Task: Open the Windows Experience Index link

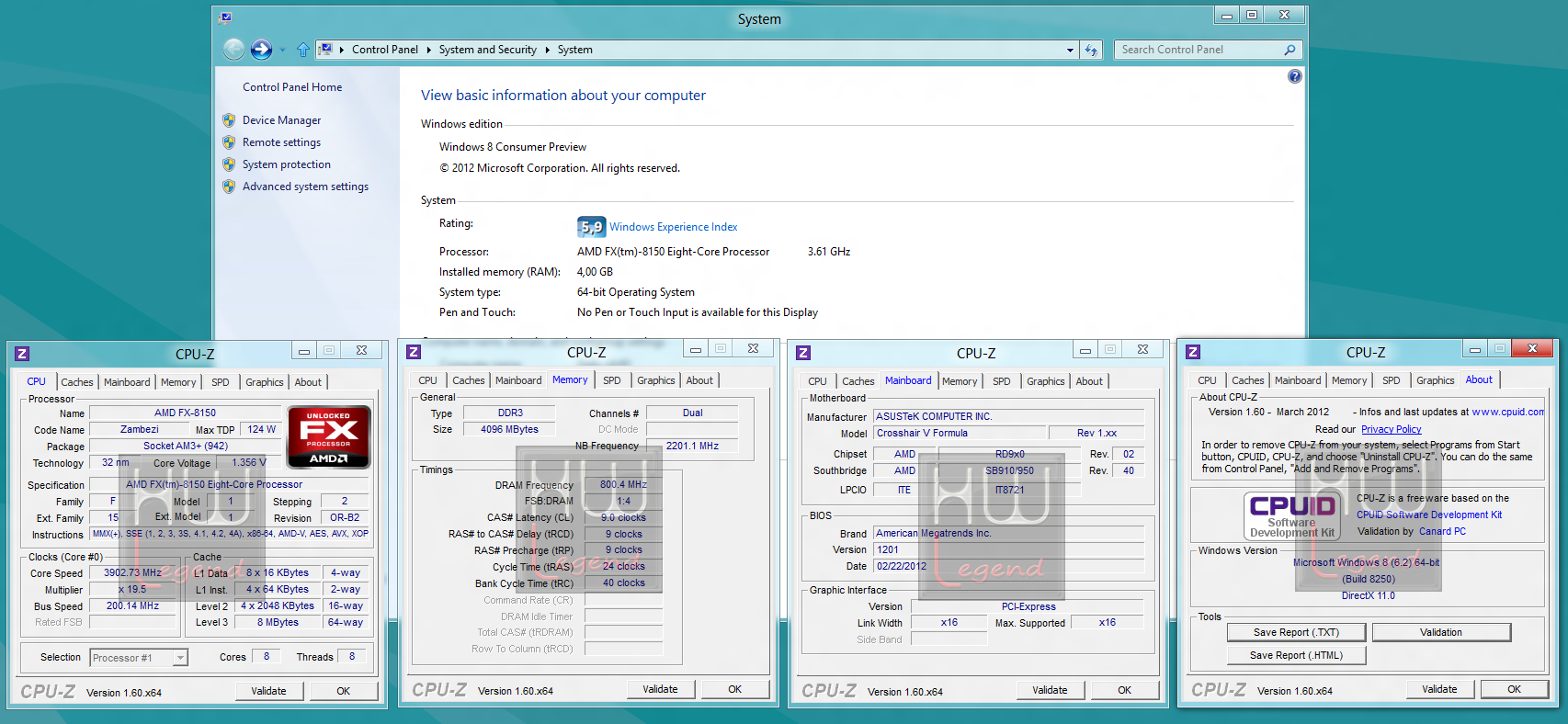Action: [674, 227]
